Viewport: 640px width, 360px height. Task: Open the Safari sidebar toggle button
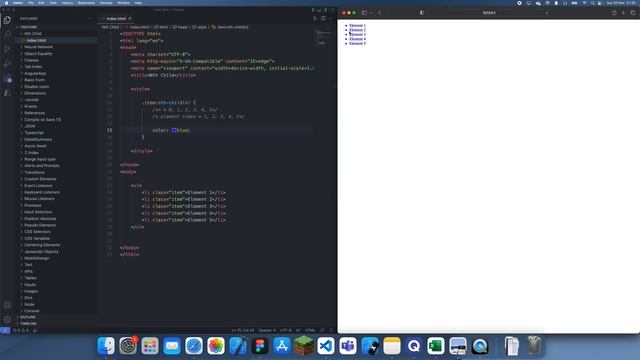364,13
